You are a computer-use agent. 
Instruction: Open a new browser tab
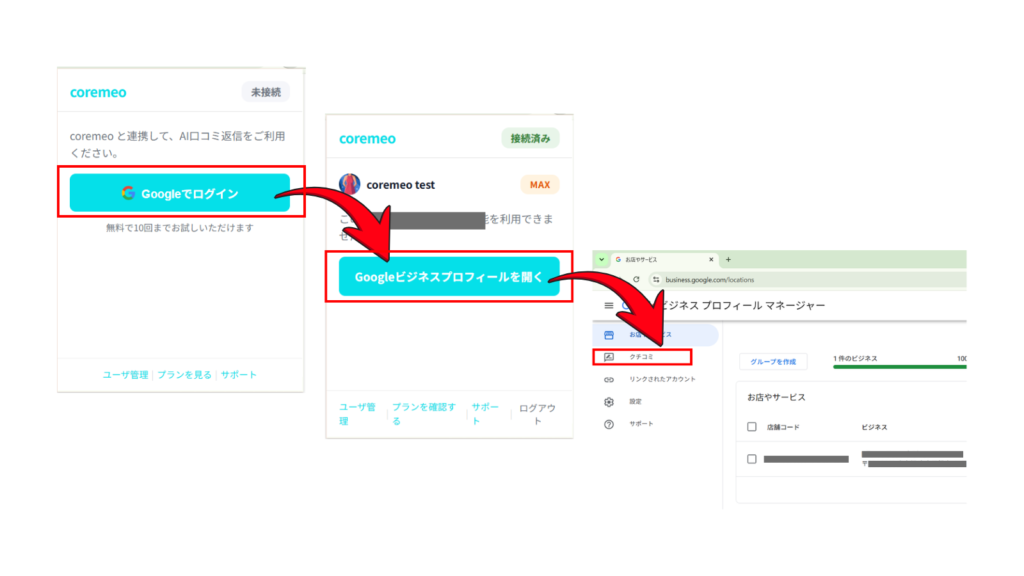click(728, 259)
